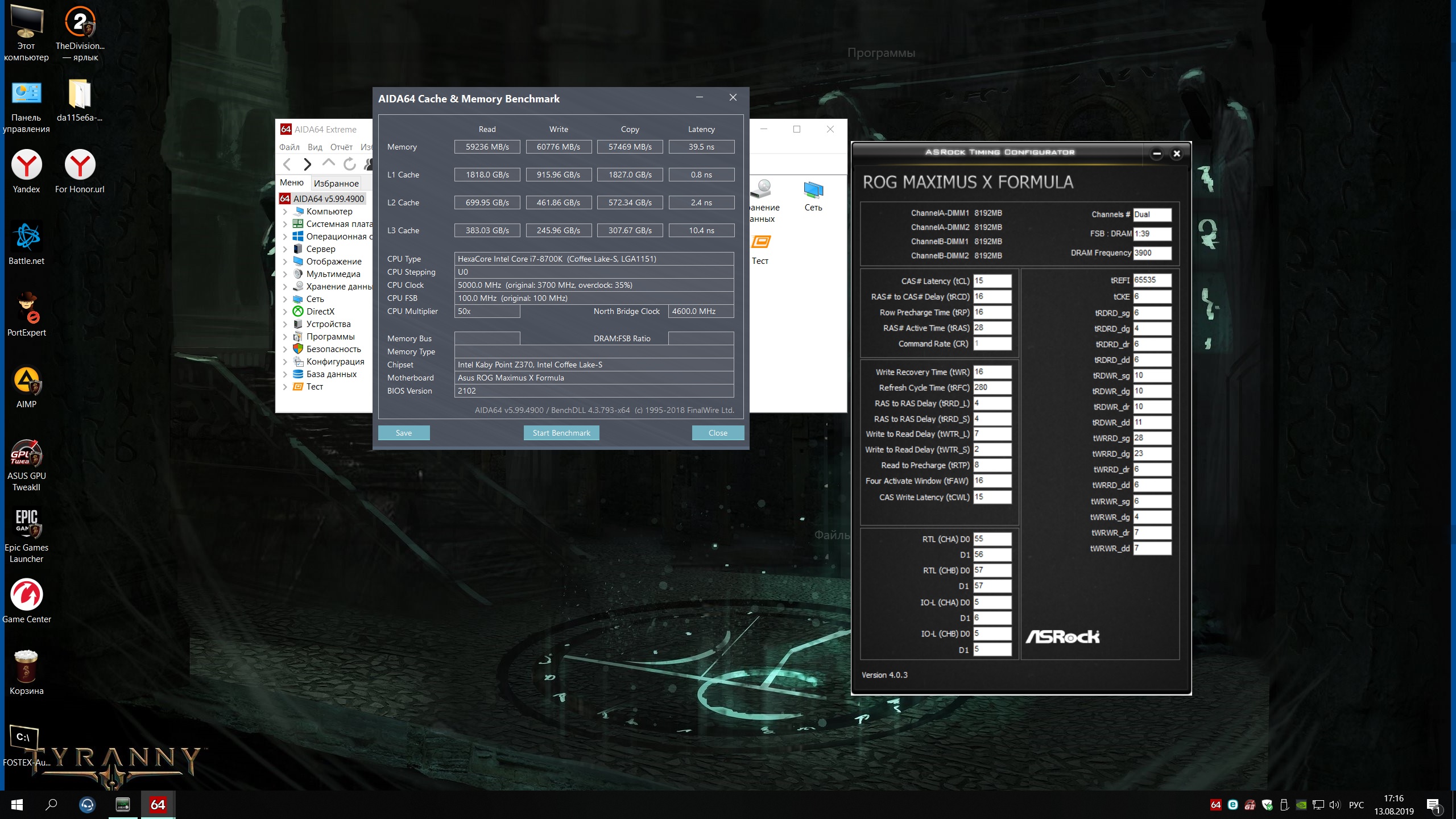Click the CAS# Latency (tCL) field
Screen dimensions: 1456x819
pos(992,281)
